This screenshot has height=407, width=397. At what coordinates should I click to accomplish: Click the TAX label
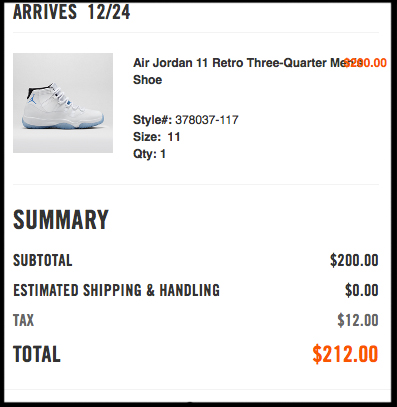(x=23, y=320)
